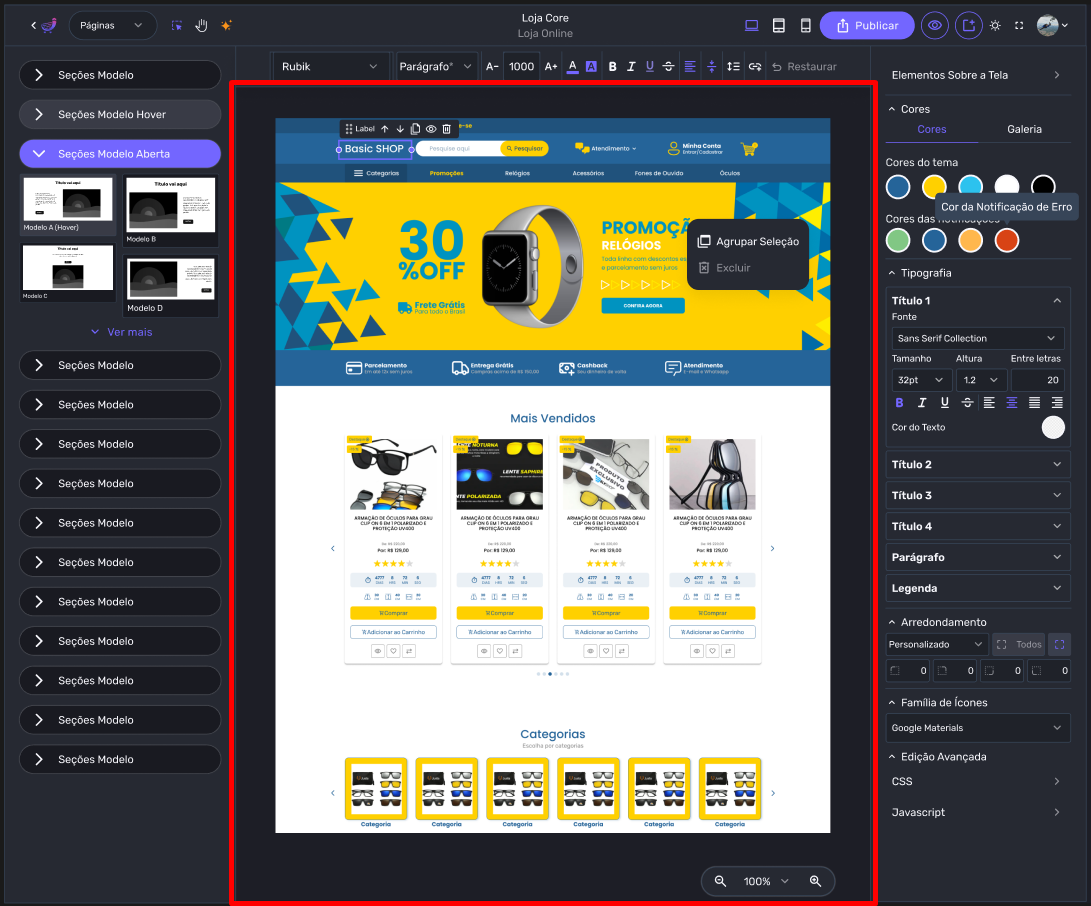The width and height of the screenshot is (1091, 906).
Task: Open brightness theme settings icon
Action: pyautogui.click(x=995, y=25)
